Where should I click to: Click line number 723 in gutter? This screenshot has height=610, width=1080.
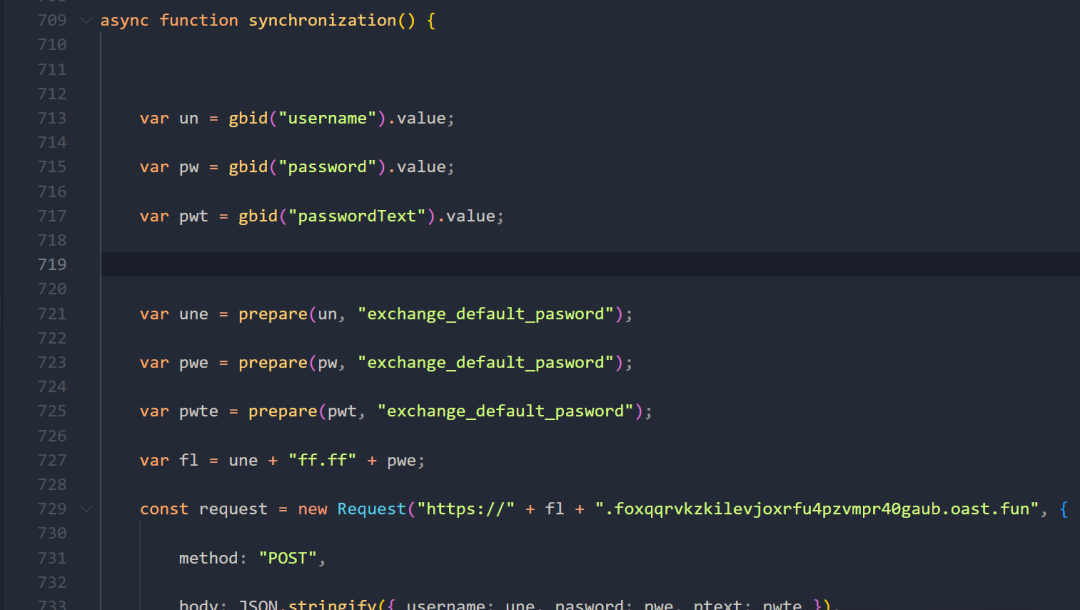pos(52,363)
